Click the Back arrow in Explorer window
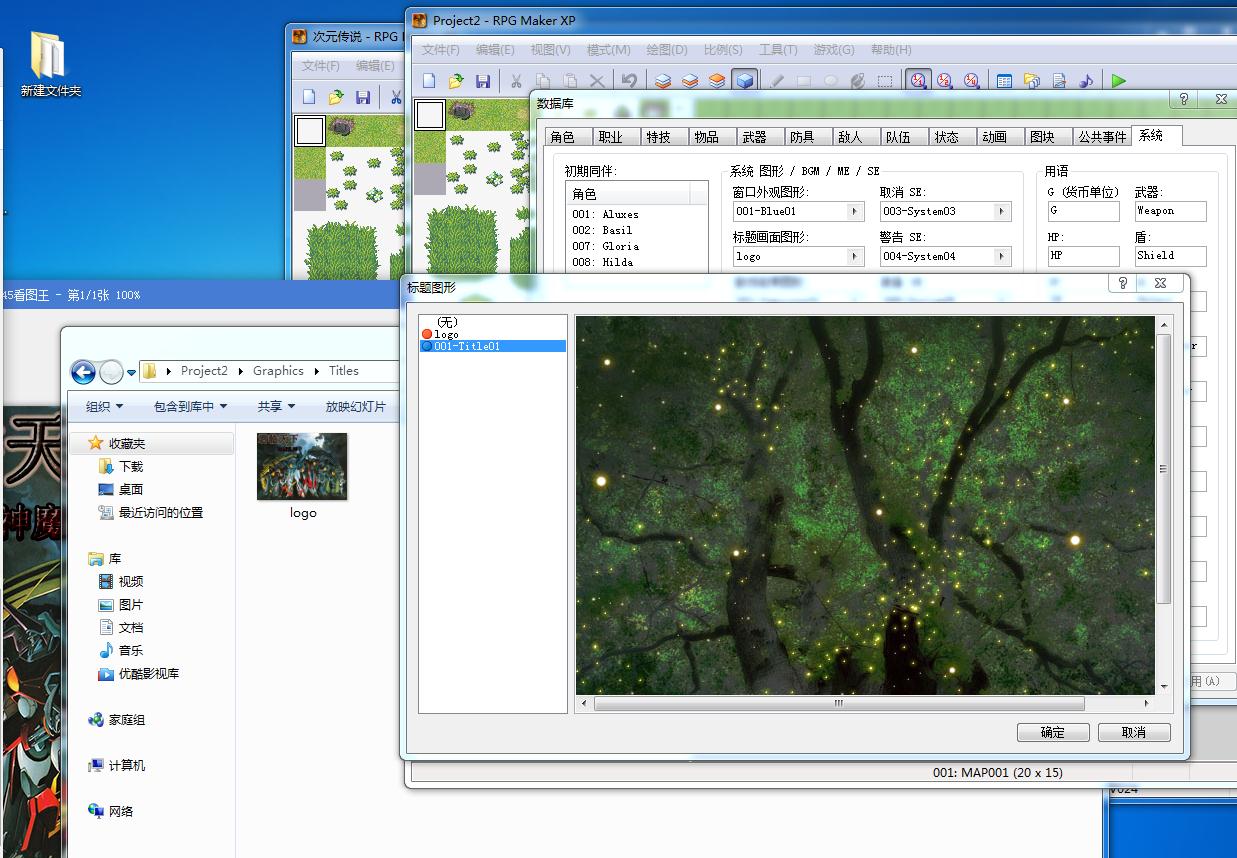This screenshot has width=1237, height=858. pyautogui.click(x=83, y=372)
